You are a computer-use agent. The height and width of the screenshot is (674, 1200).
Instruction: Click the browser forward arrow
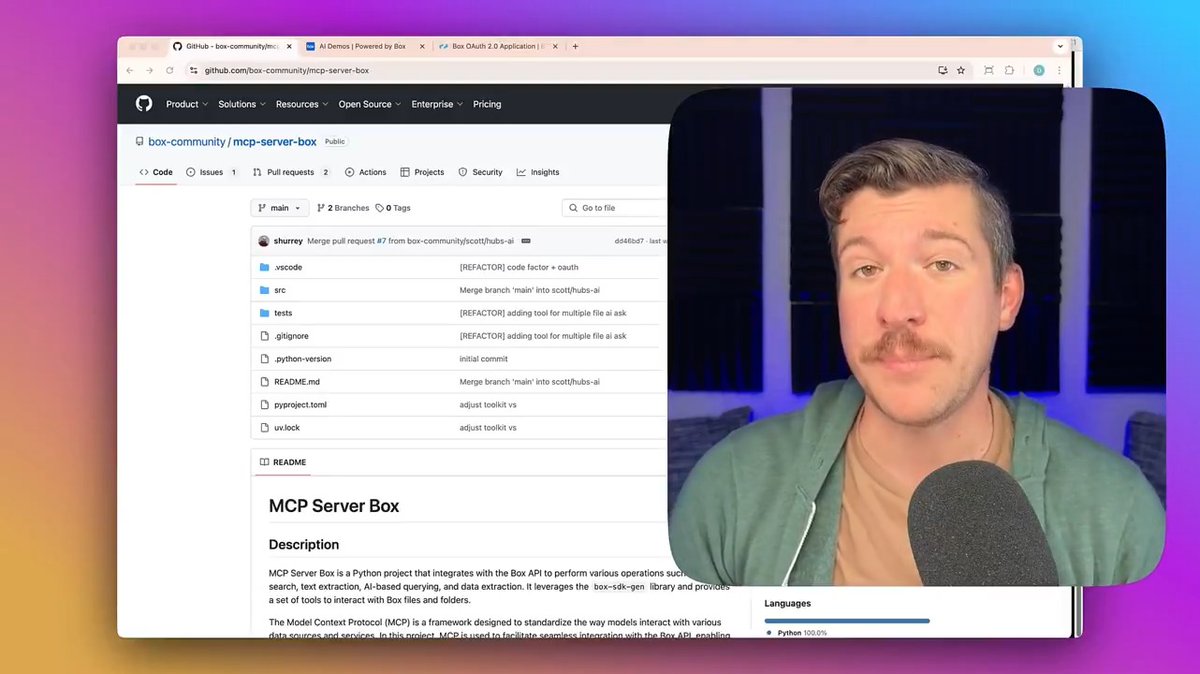click(x=150, y=70)
